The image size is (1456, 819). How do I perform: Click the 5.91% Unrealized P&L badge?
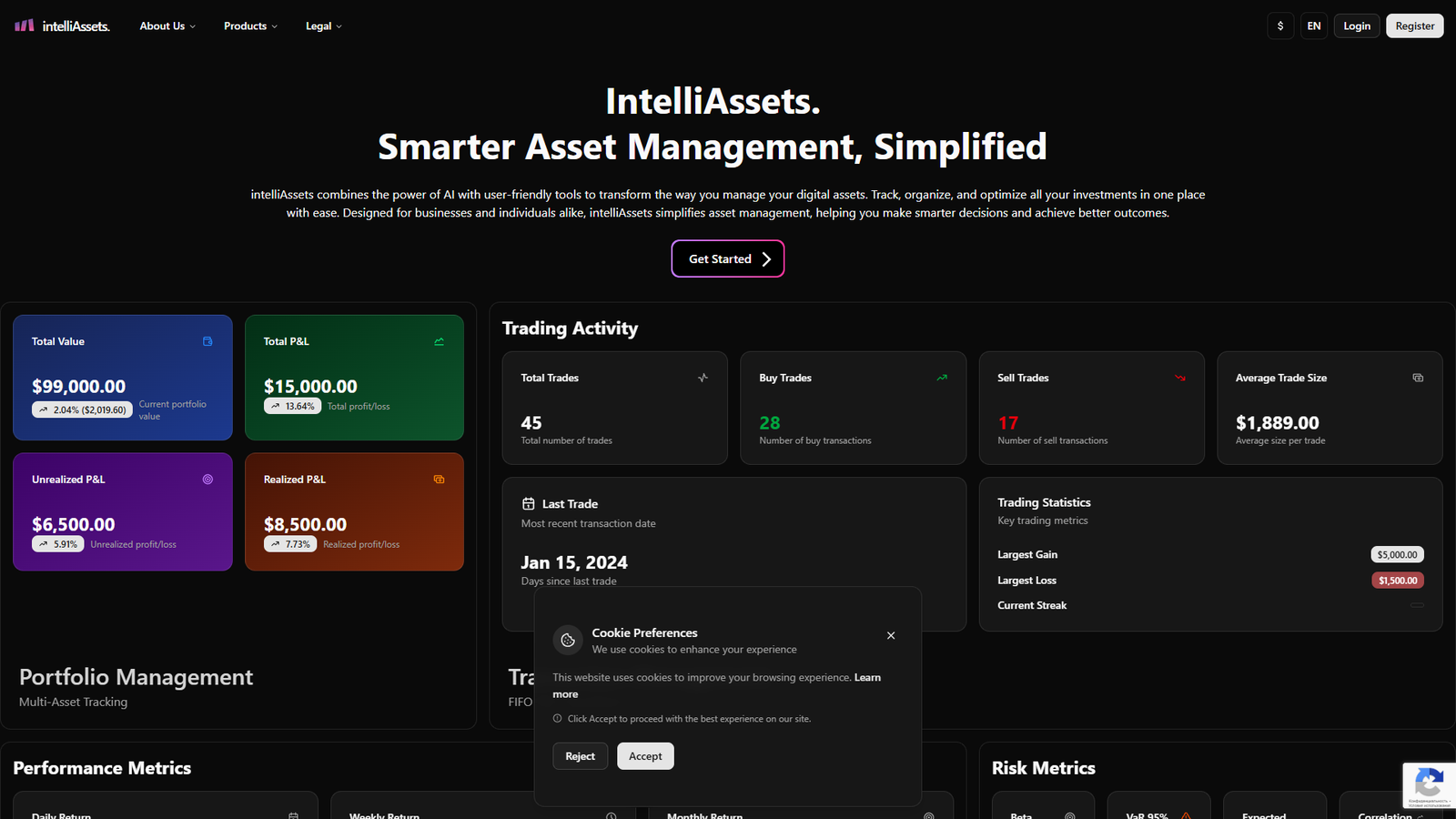click(58, 544)
